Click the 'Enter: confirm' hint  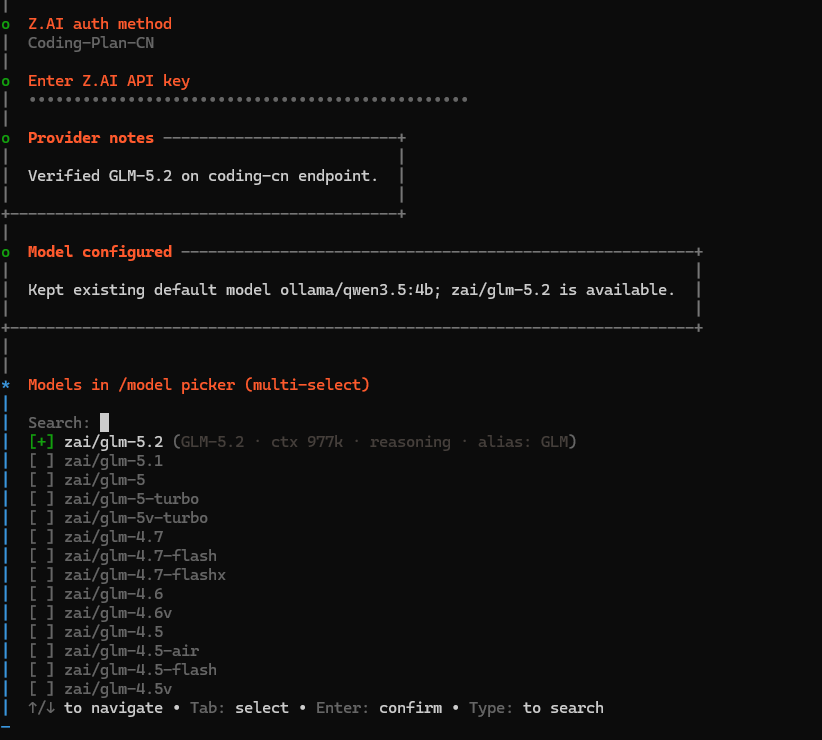pos(379,708)
